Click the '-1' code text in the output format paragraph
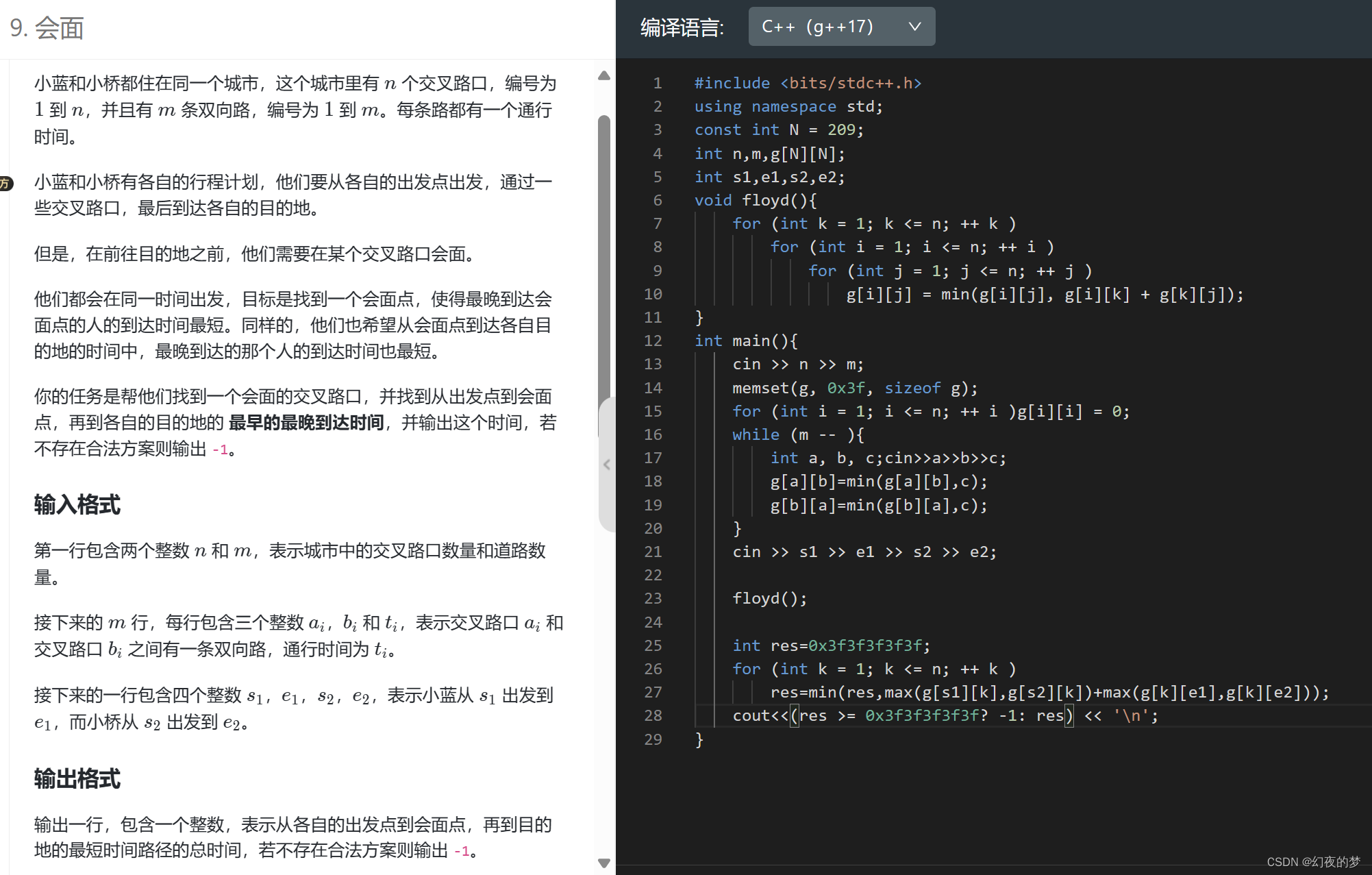The image size is (1372, 875). pyautogui.click(x=462, y=851)
